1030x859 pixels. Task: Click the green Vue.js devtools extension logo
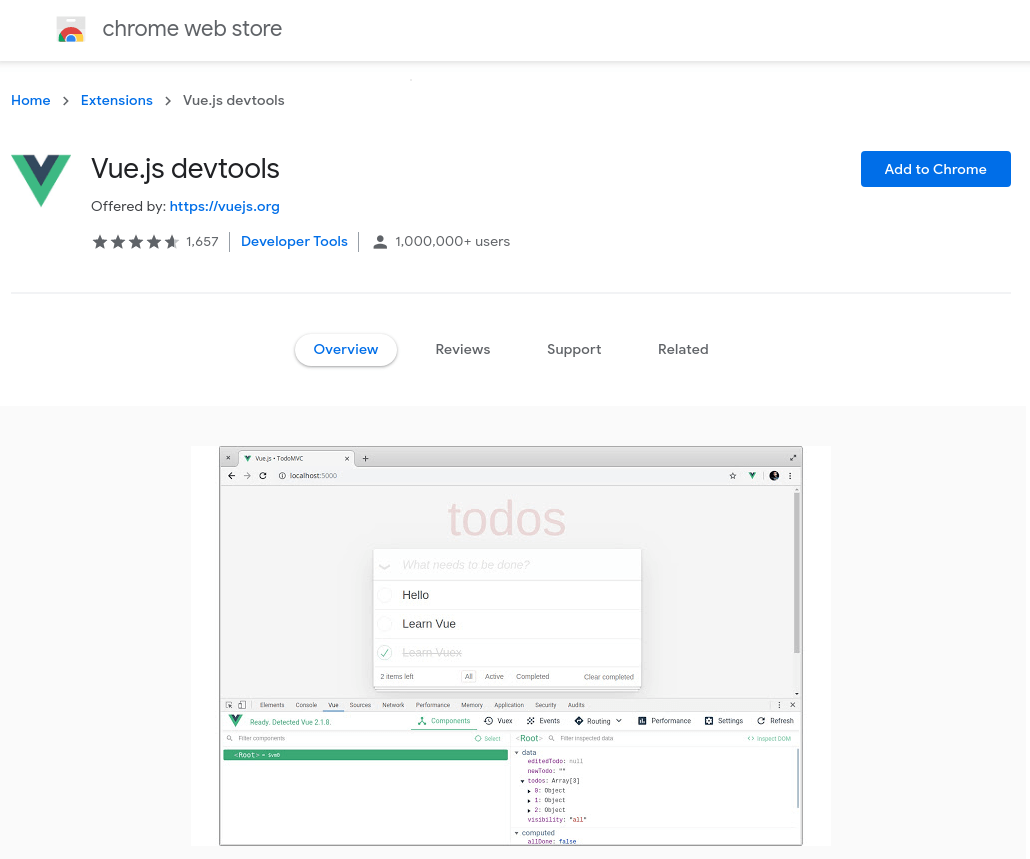point(41,181)
